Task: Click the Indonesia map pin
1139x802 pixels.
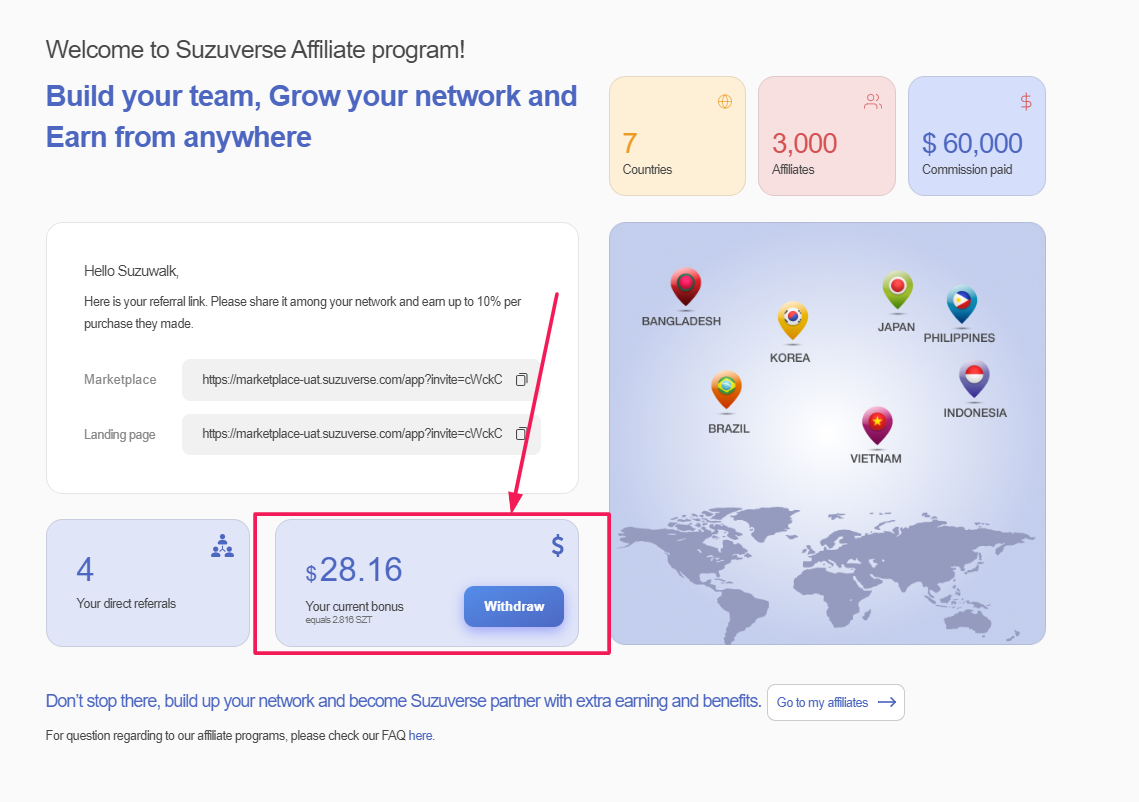Action: tap(974, 379)
